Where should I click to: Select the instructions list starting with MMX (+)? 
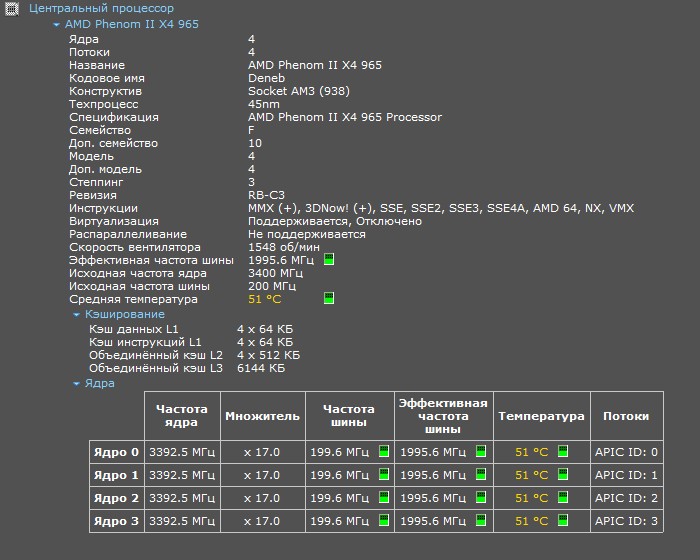pyautogui.click(x=441, y=208)
